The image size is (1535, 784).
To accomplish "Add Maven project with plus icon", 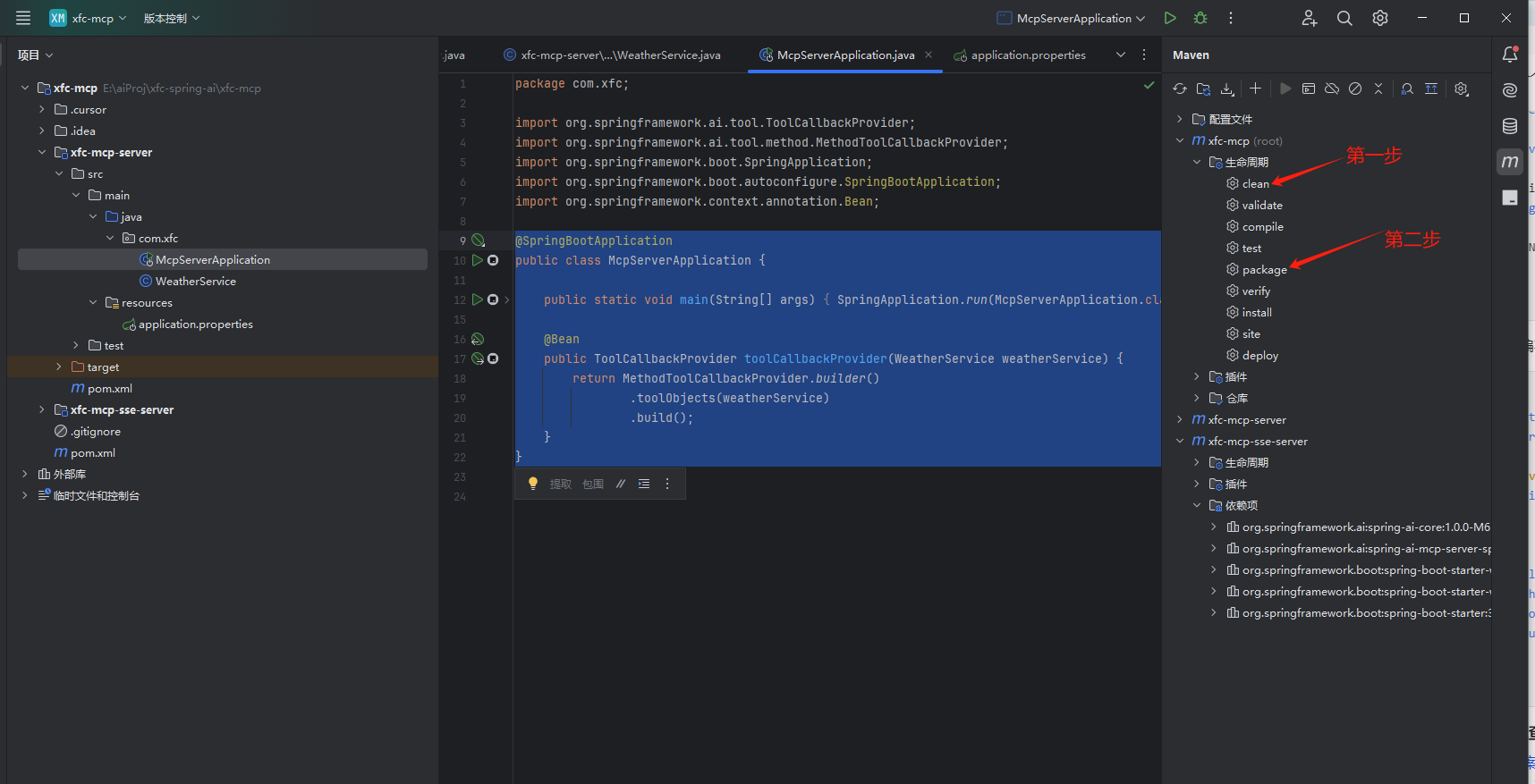I will [1255, 89].
